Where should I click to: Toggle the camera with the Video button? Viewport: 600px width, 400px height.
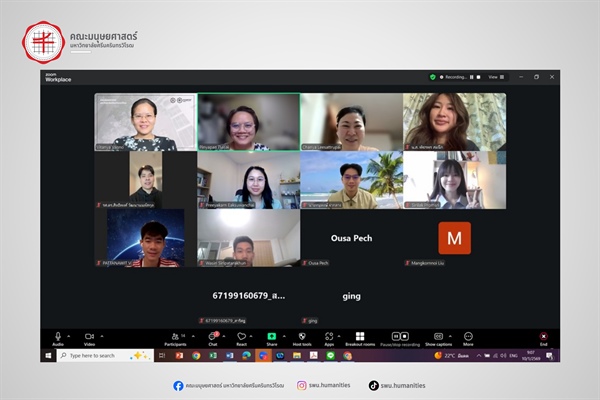coord(89,337)
